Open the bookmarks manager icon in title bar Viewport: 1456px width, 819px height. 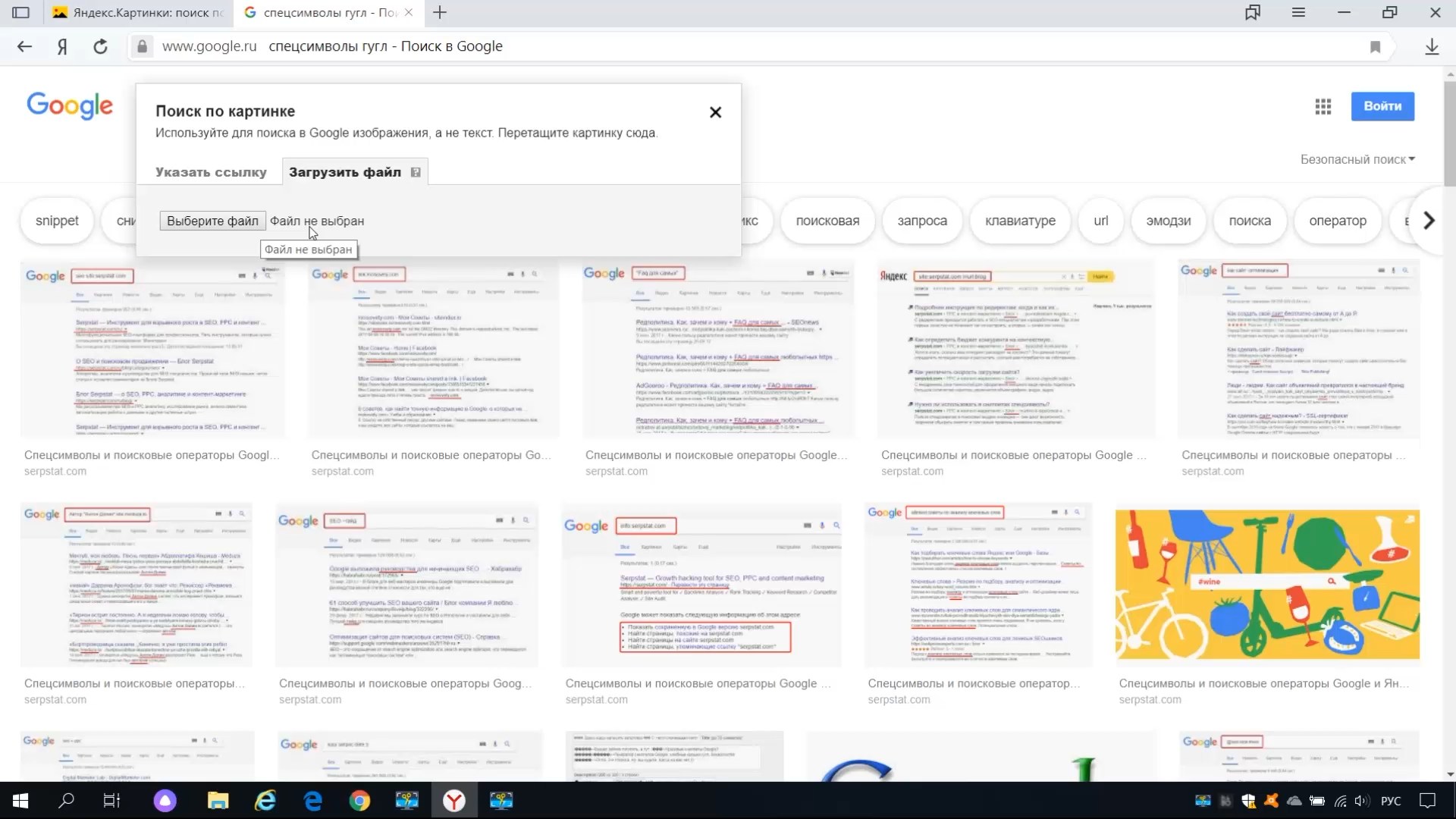[x=1253, y=12]
